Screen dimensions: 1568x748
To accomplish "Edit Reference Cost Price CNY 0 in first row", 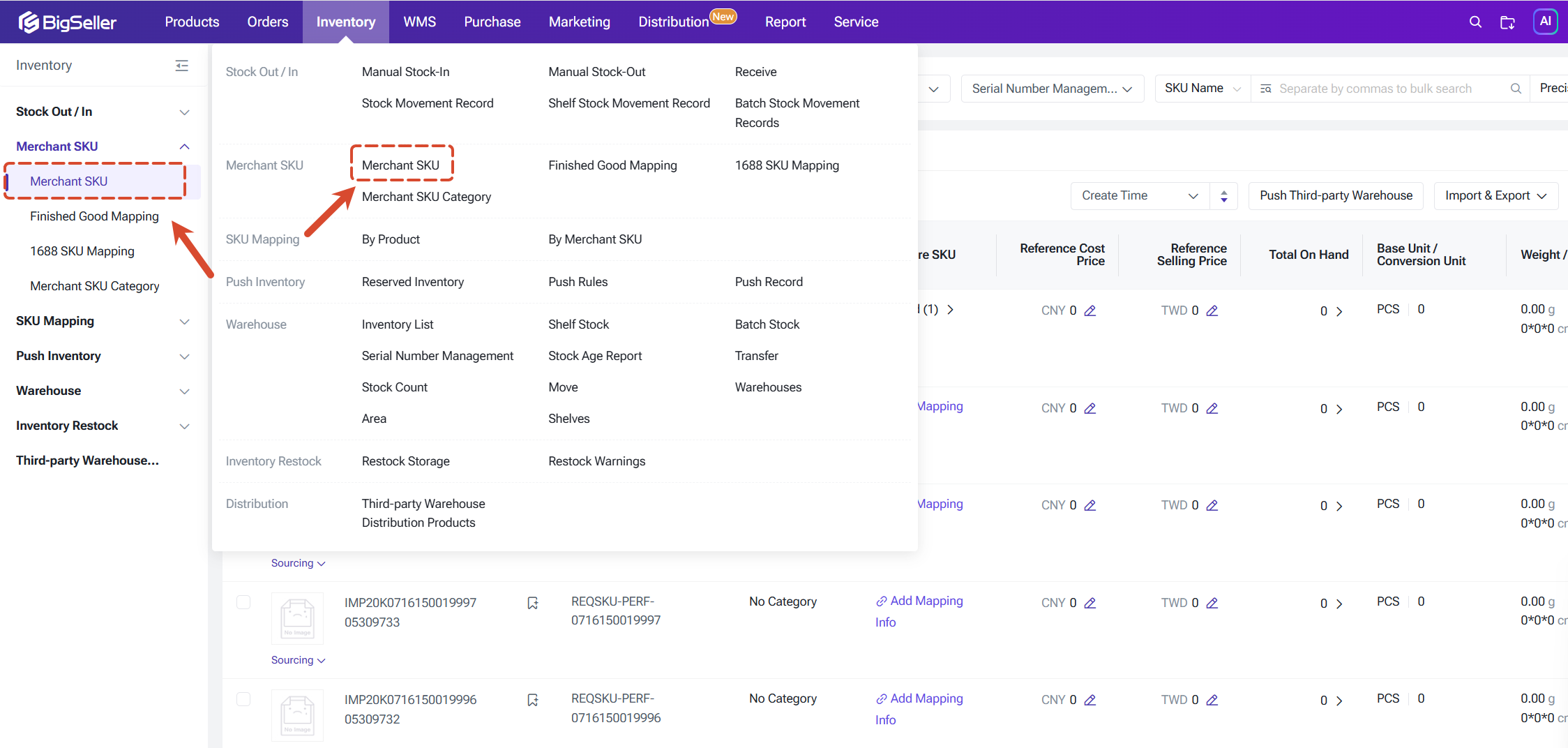I will pos(1090,311).
